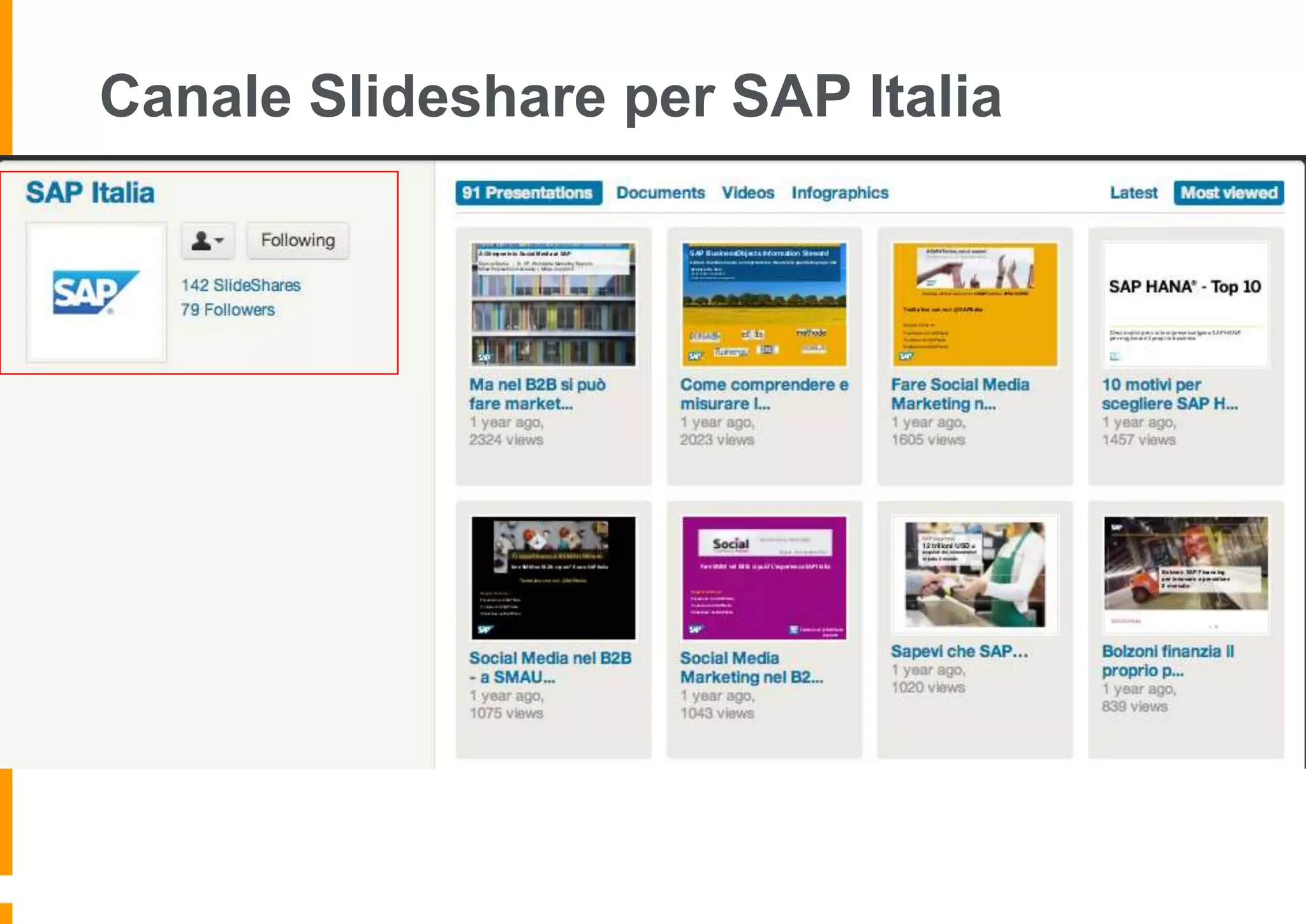Screen dimensions: 1306x924
Task: Sort presentations by Latest
Action: click(x=1133, y=193)
